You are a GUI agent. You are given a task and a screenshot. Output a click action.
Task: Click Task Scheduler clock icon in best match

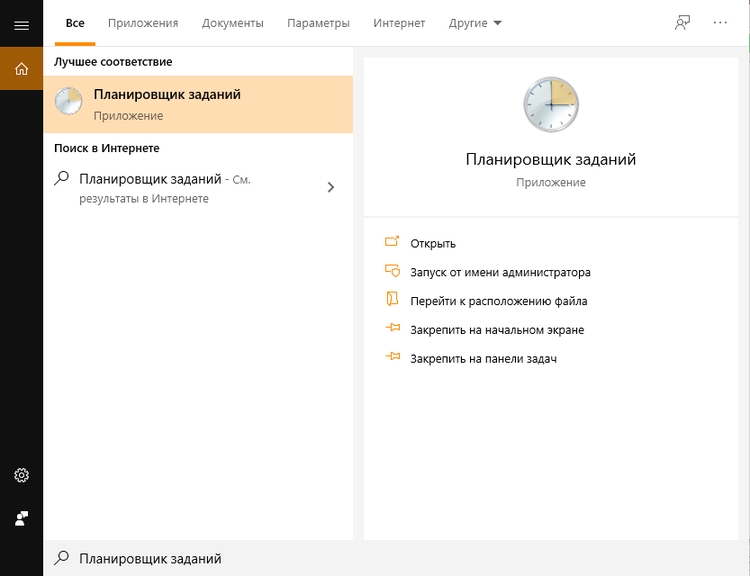[68, 101]
